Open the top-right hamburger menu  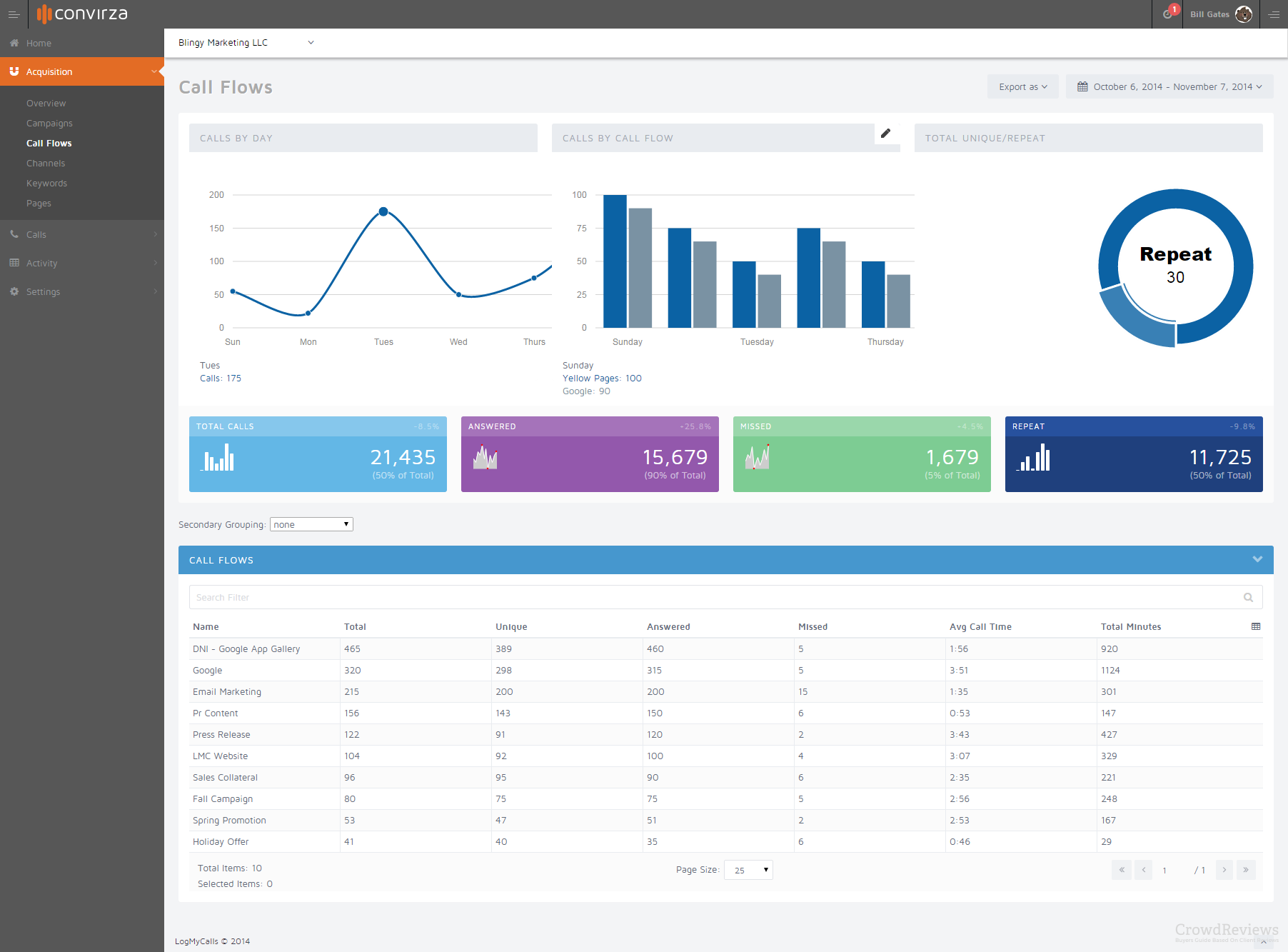pos(1274,14)
